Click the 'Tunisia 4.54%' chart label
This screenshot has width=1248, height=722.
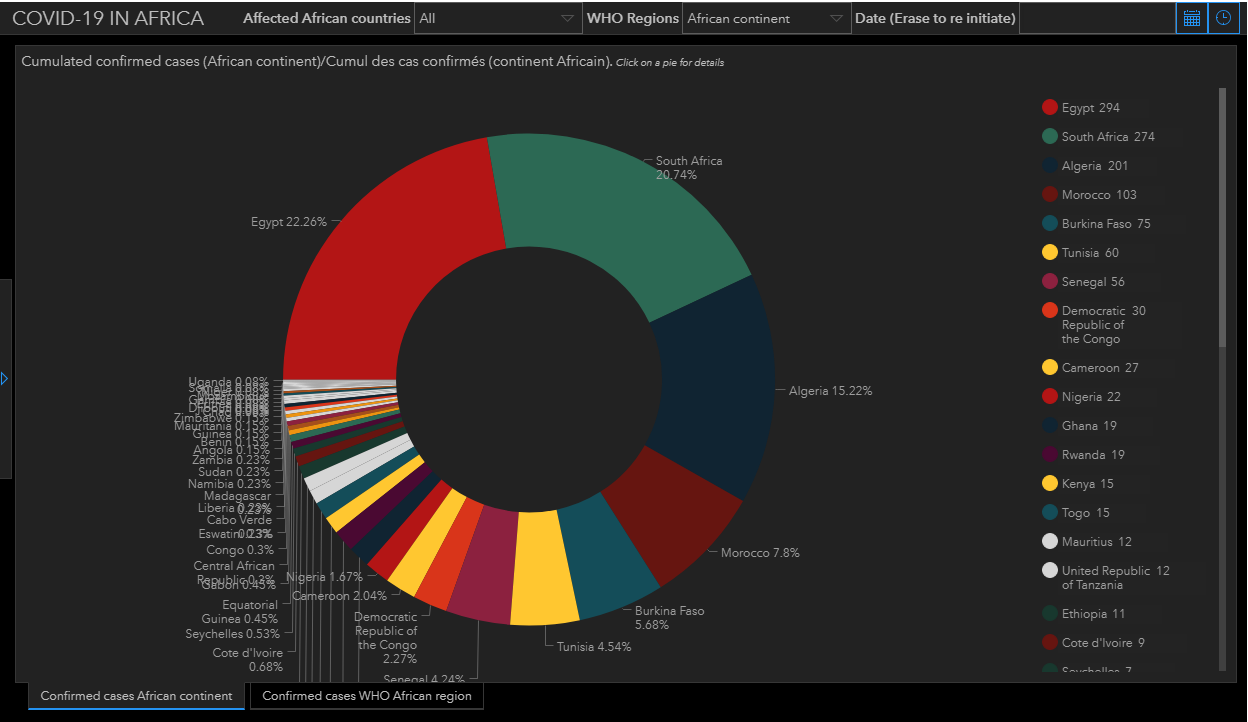point(594,646)
